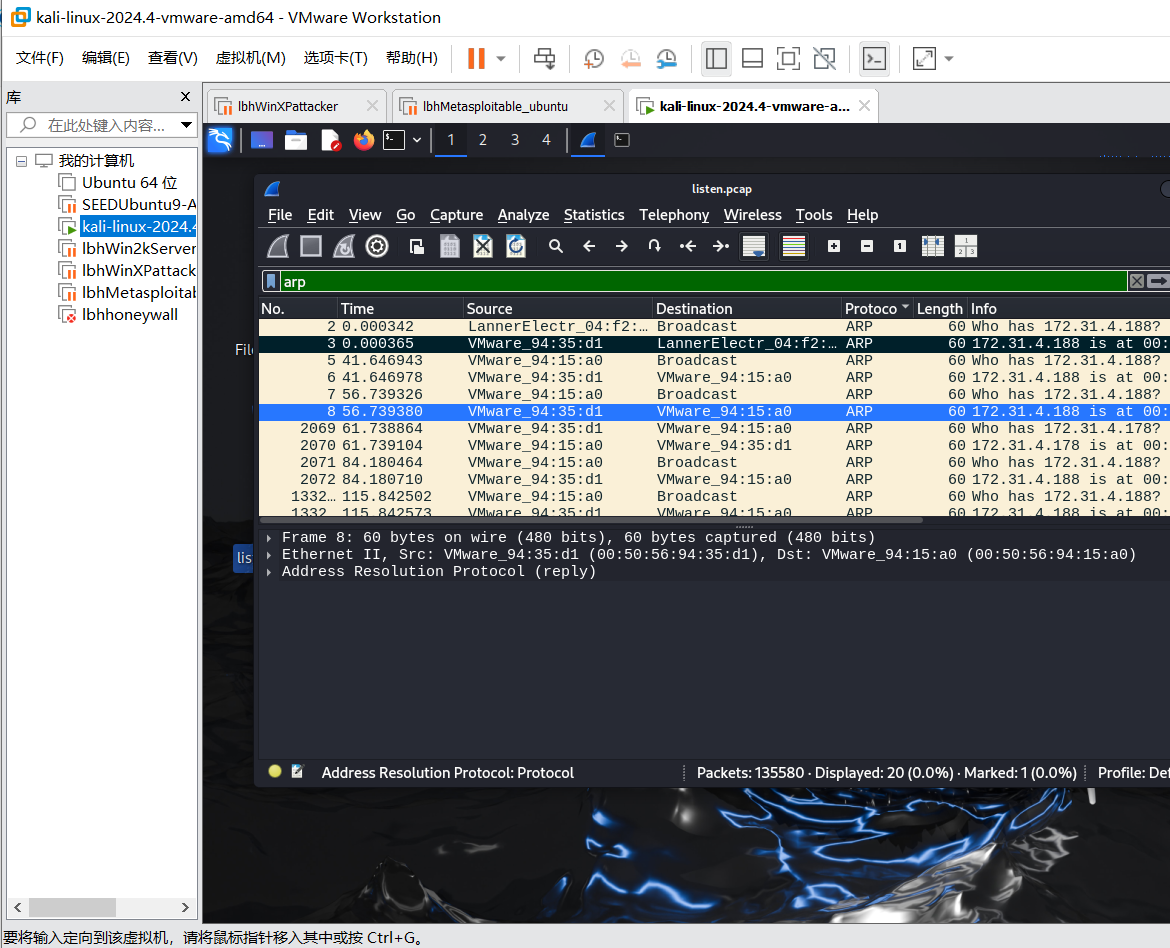Screen dimensions: 1170x948
Task: Zoom in the Wireshark text
Action: tap(834, 246)
